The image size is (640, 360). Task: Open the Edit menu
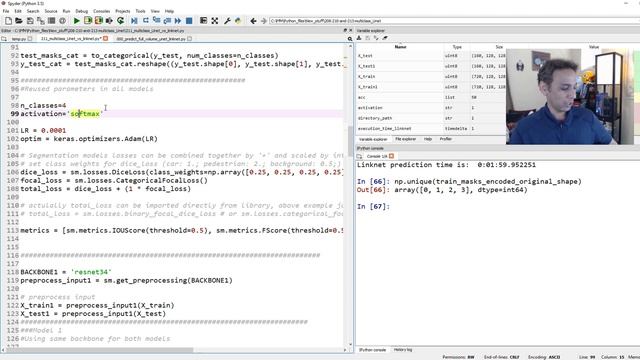18,11
